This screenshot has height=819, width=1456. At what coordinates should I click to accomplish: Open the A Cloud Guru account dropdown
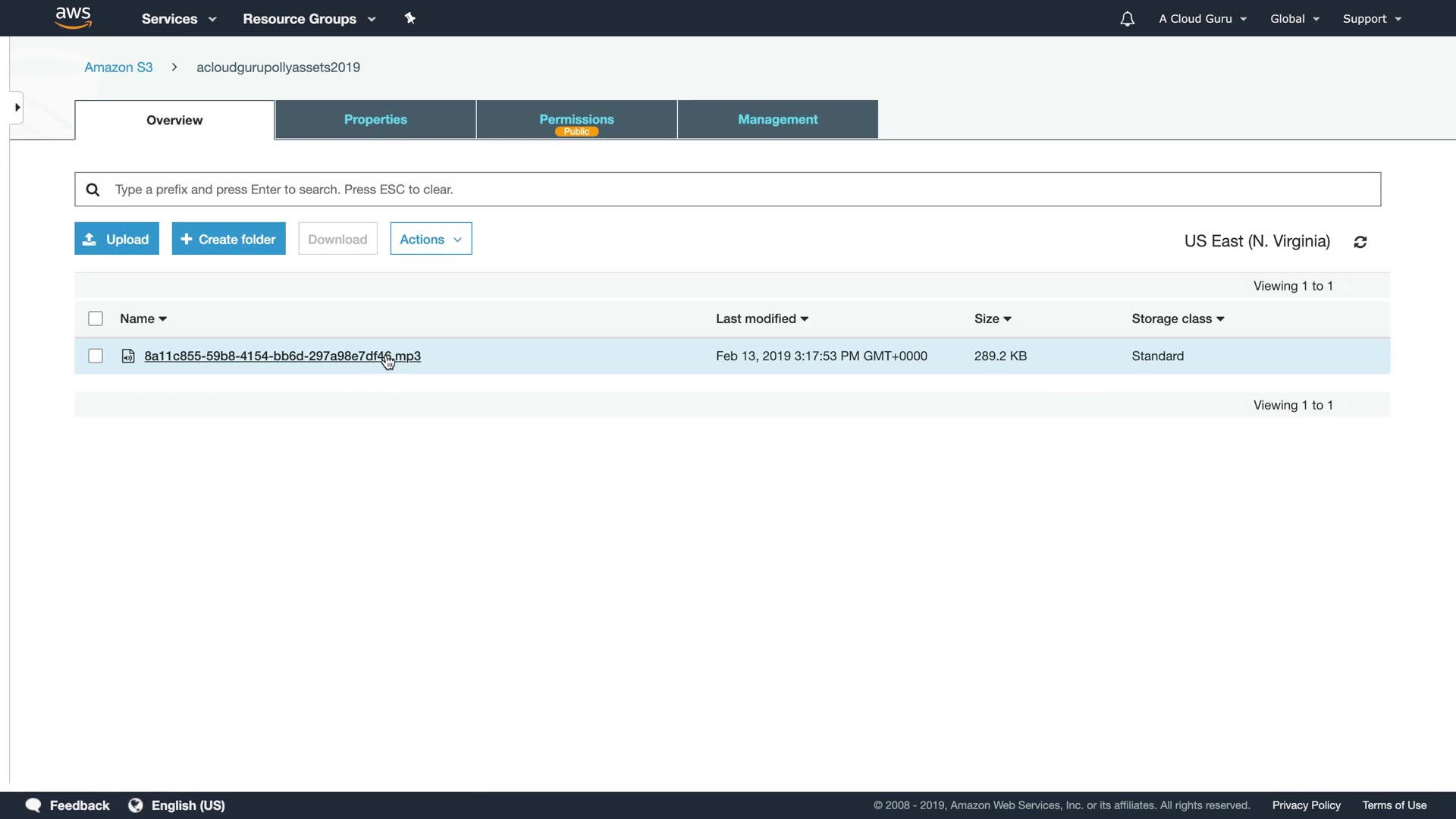[x=1202, y=19]
